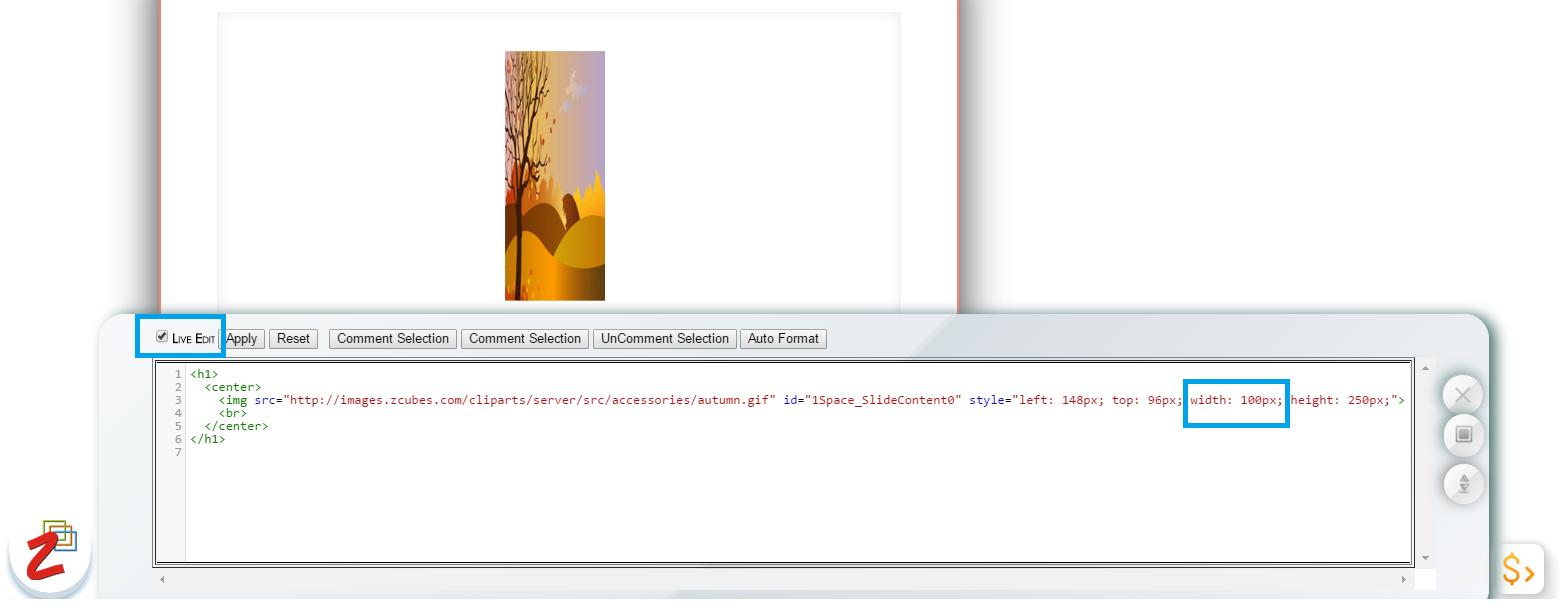Click UnComment Selection button

point(665,339)
